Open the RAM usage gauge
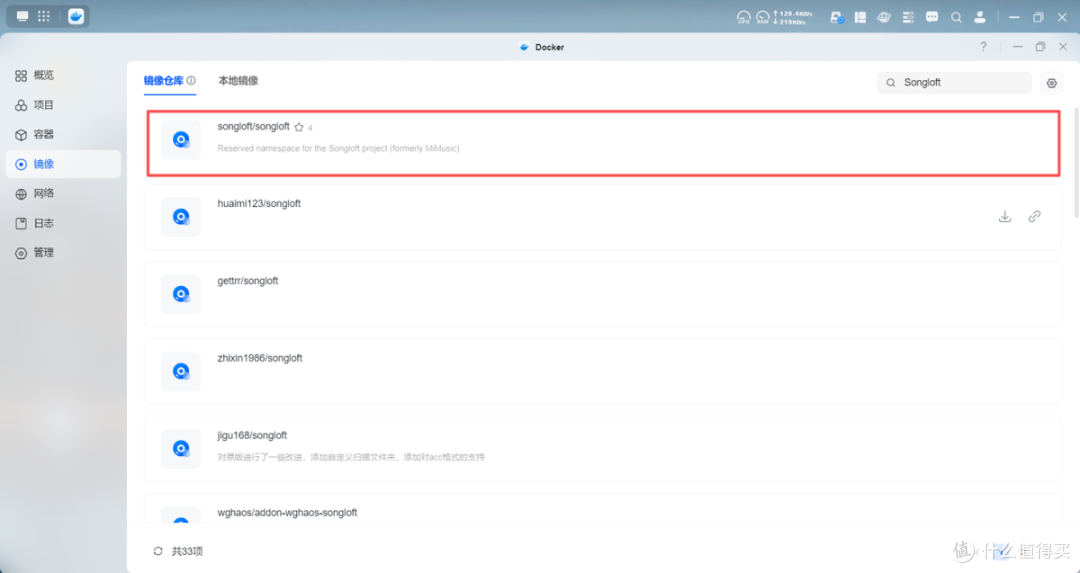The height and width of the screenshot is (573, 1080). (762, 17)
